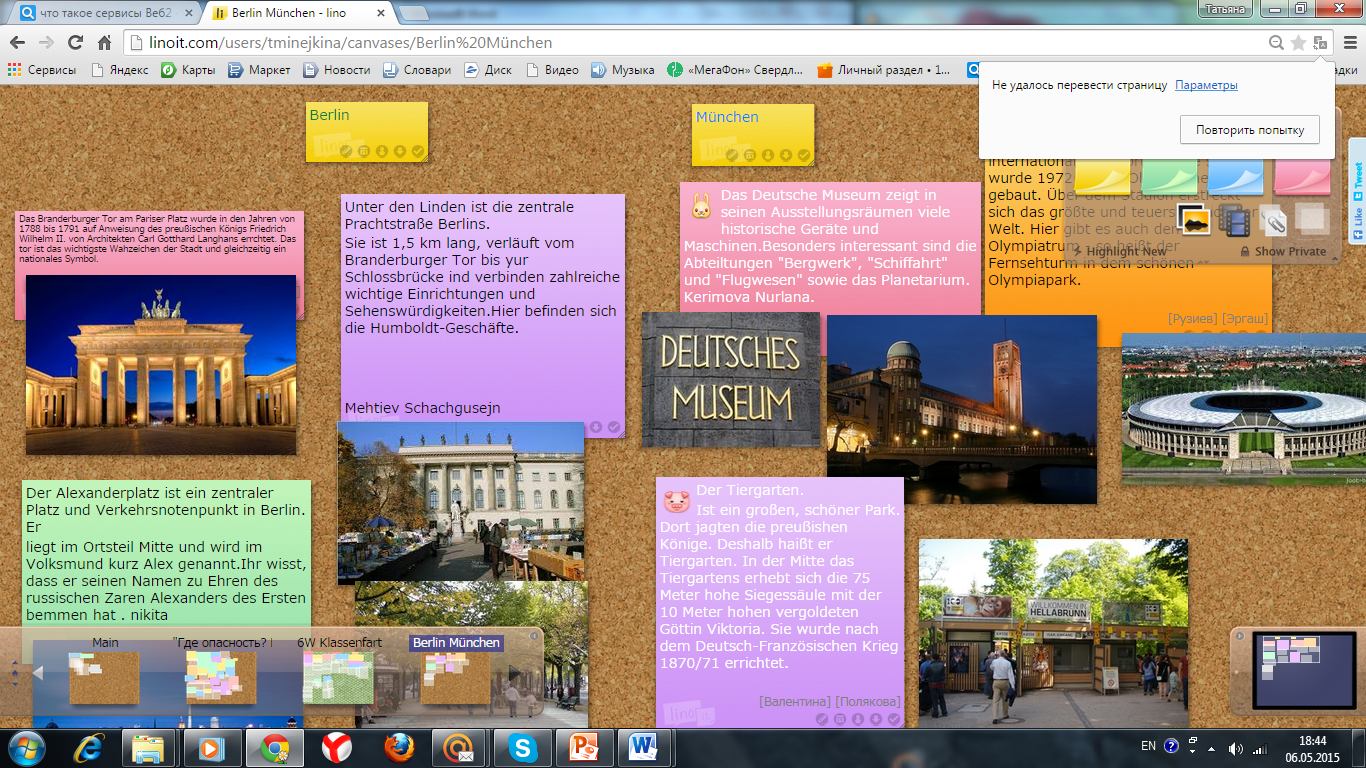Go back with the browser back arrow
This screenshot has height=768, width=1366.
[17, 43]
